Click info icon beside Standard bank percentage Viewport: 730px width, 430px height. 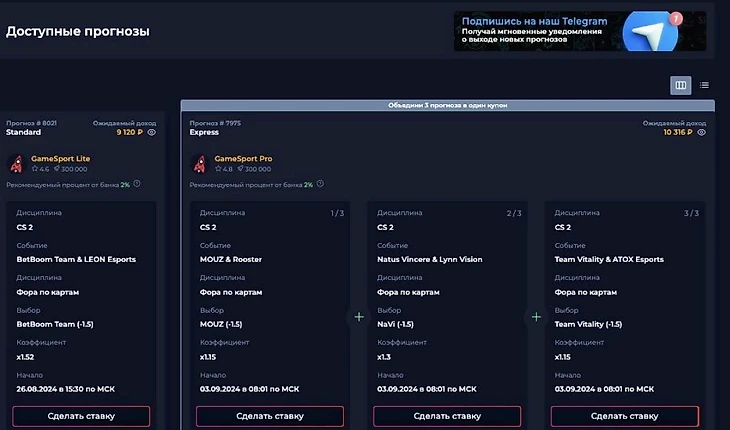[137, 184]
